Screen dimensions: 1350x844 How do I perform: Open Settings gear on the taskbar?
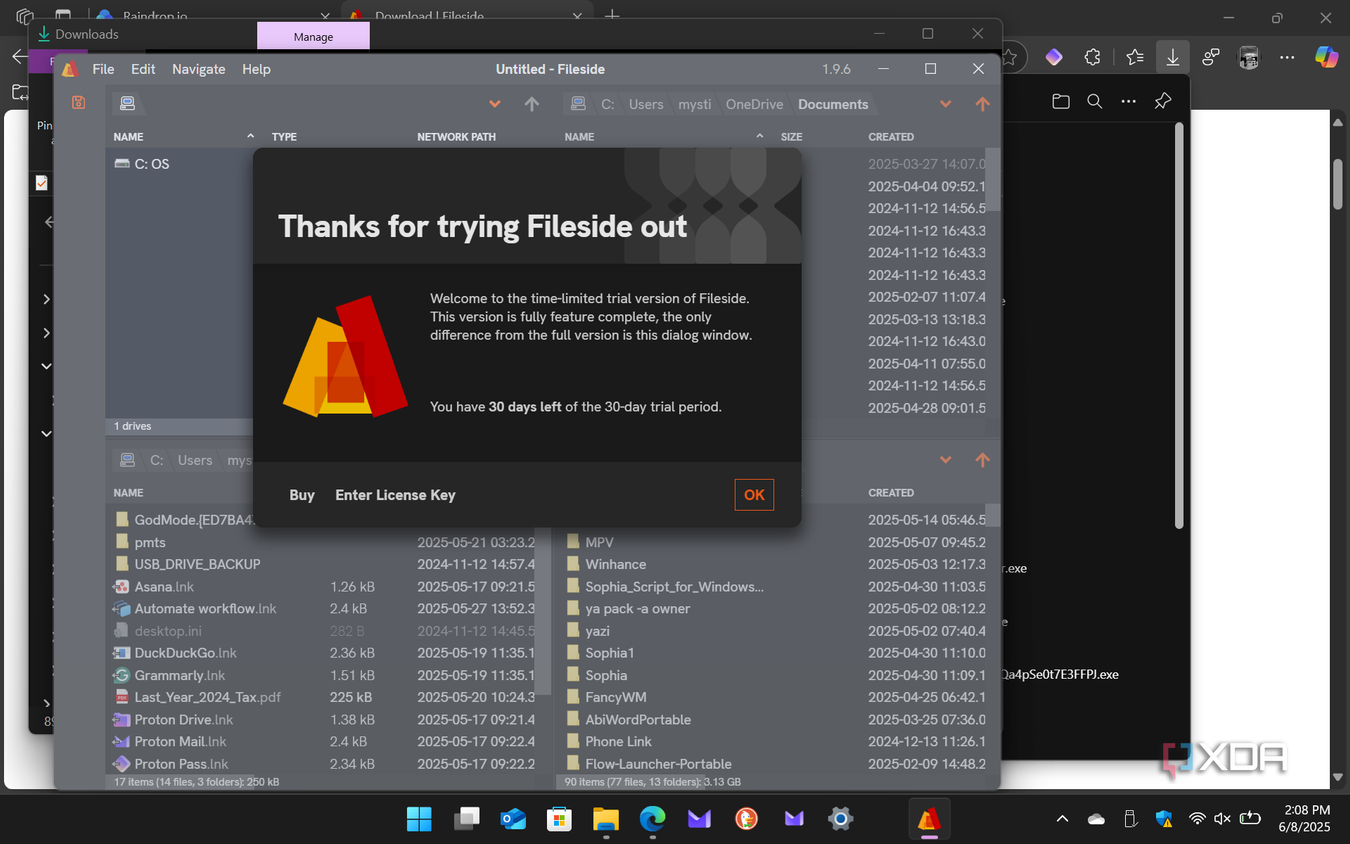pyautogui.click(x=840, y=819)
